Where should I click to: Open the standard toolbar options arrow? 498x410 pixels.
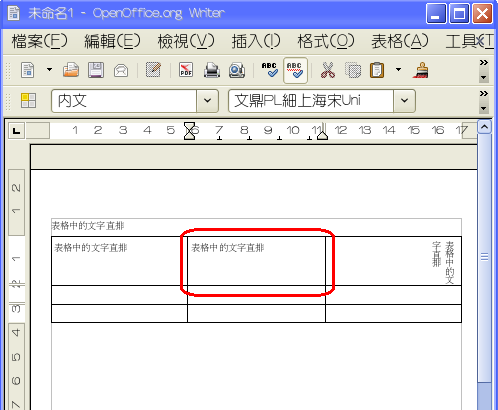point(484,78)
